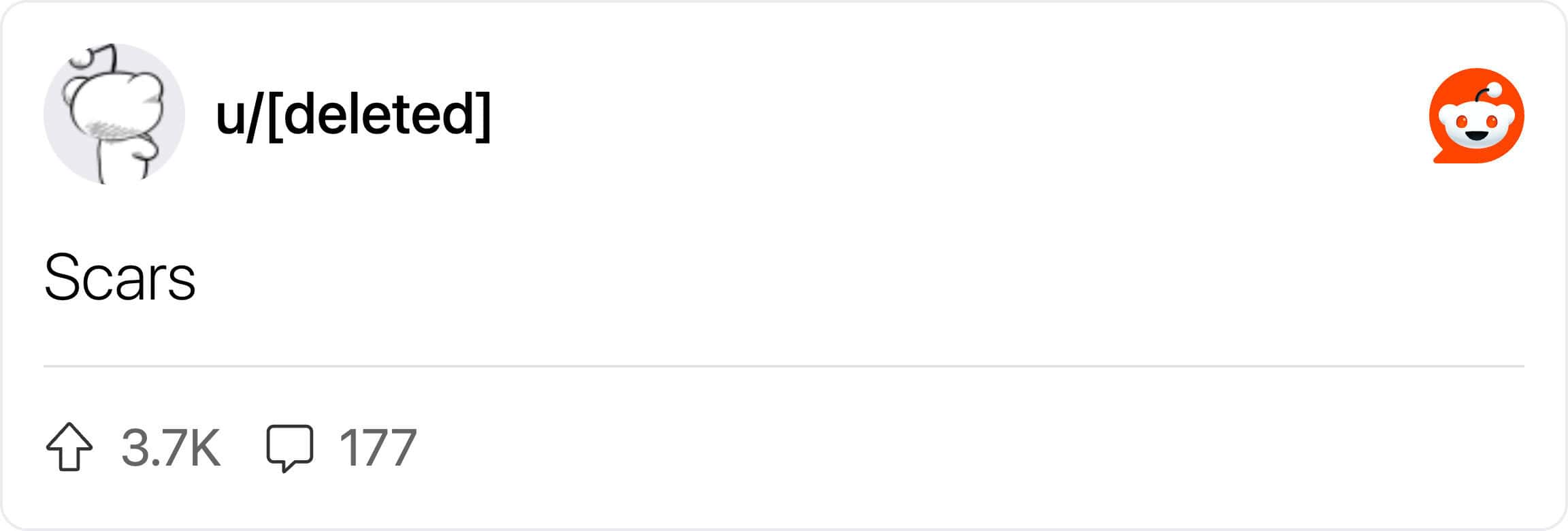
Task: Open the deleted user's avatar
Action: (114, 114)
